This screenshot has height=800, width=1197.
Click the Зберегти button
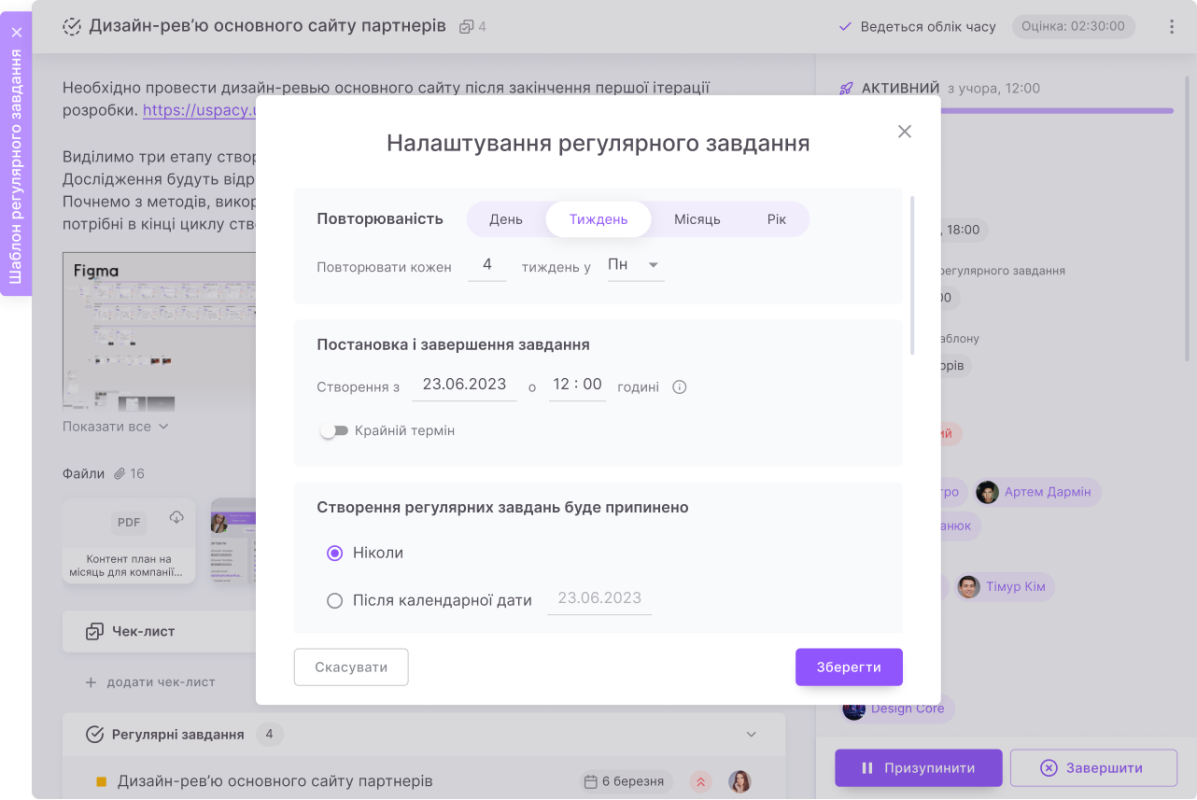[849, 667]
